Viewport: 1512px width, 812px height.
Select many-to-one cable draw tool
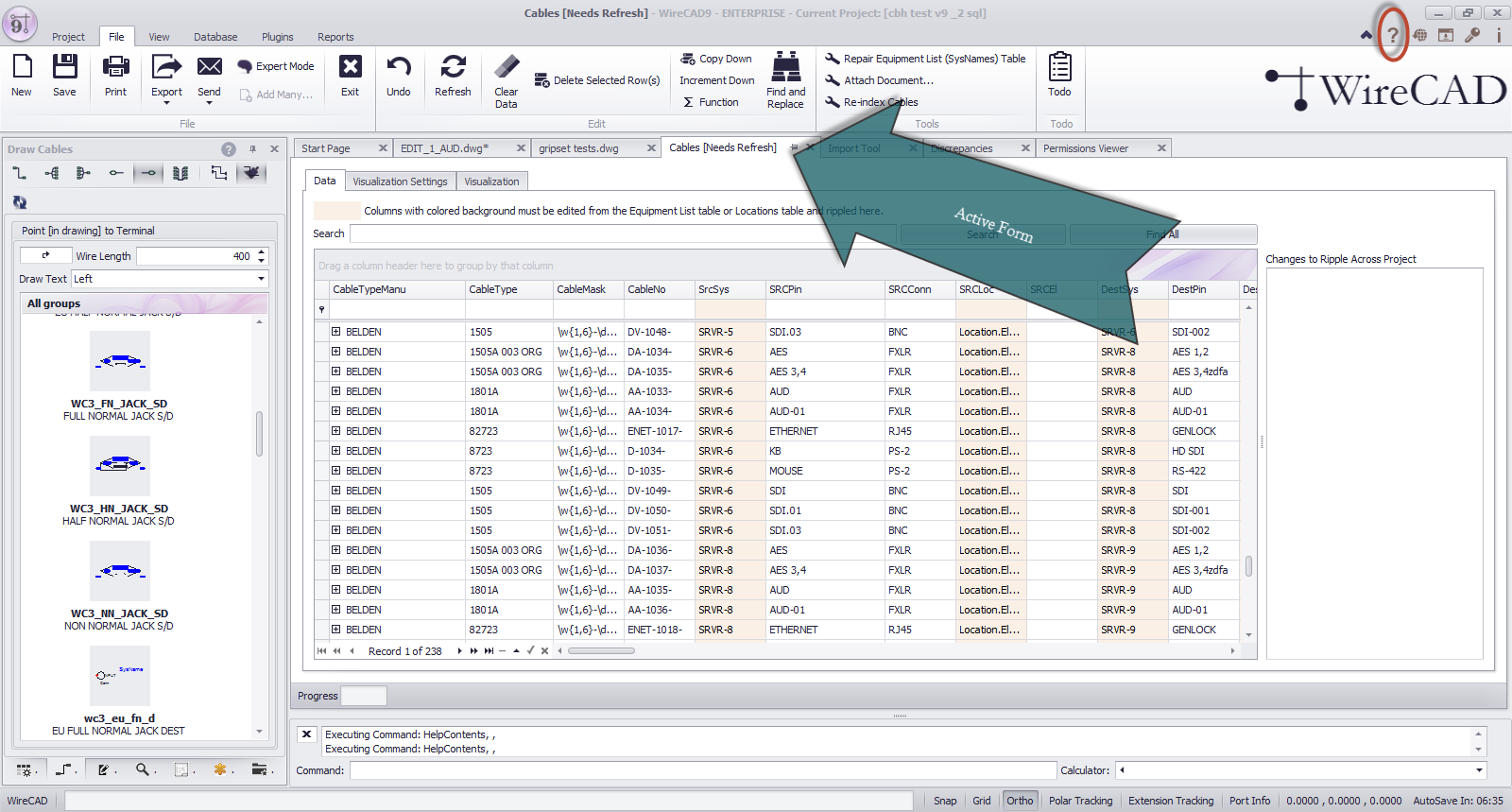point(83,173)
